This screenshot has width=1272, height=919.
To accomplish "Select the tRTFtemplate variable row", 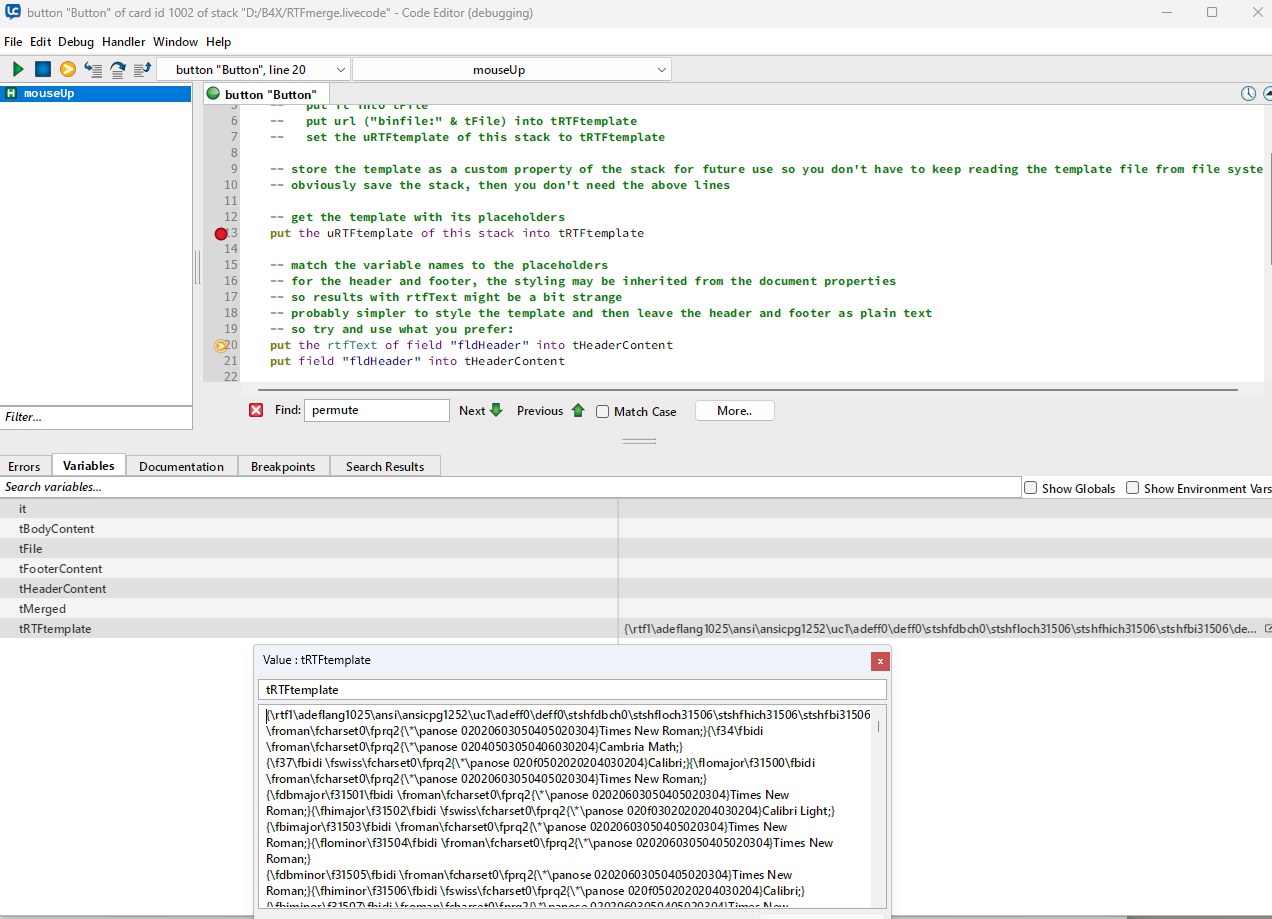I will coord(56,629).
